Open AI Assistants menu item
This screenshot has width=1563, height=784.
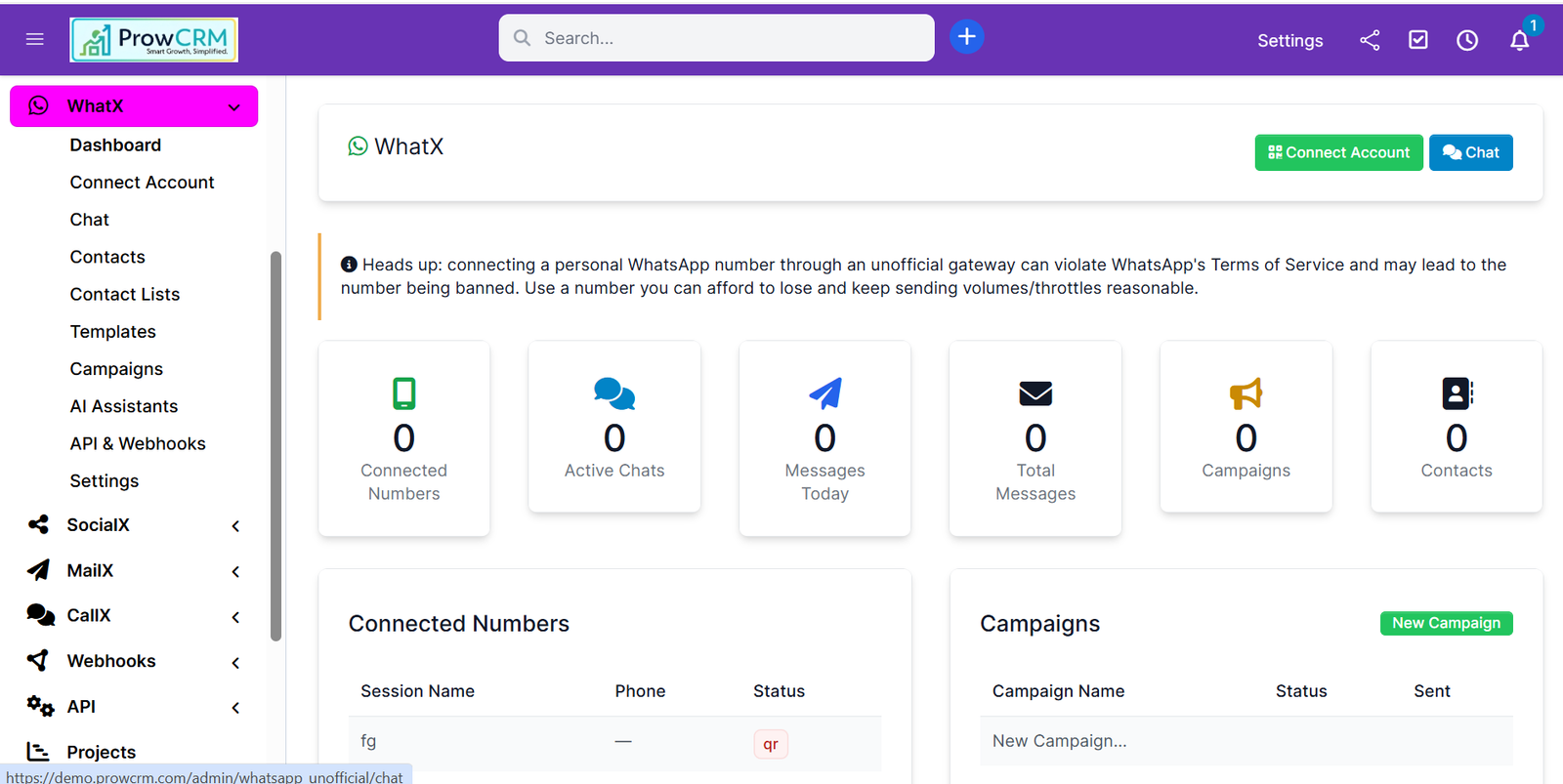point(124,406)
